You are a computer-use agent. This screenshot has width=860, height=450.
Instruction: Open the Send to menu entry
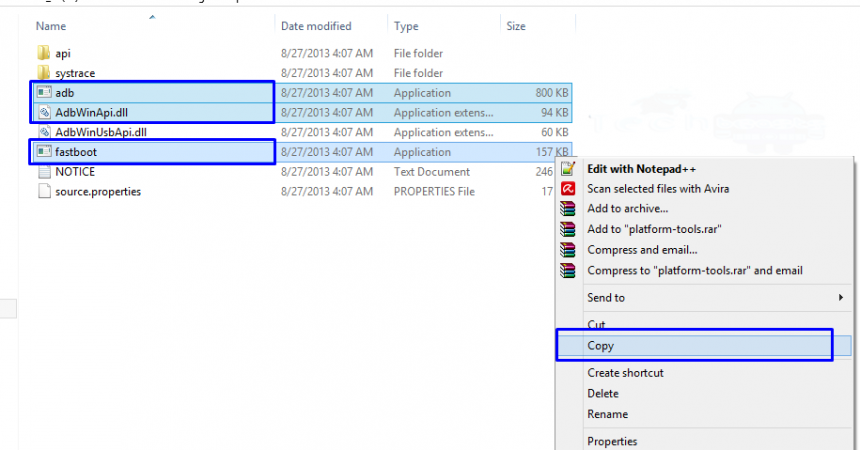[606, 297]
